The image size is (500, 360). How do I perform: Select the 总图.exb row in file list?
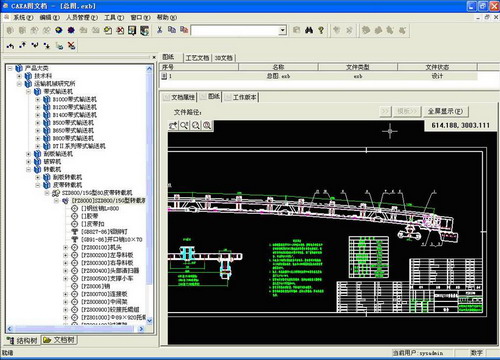[x=319, y=76]
